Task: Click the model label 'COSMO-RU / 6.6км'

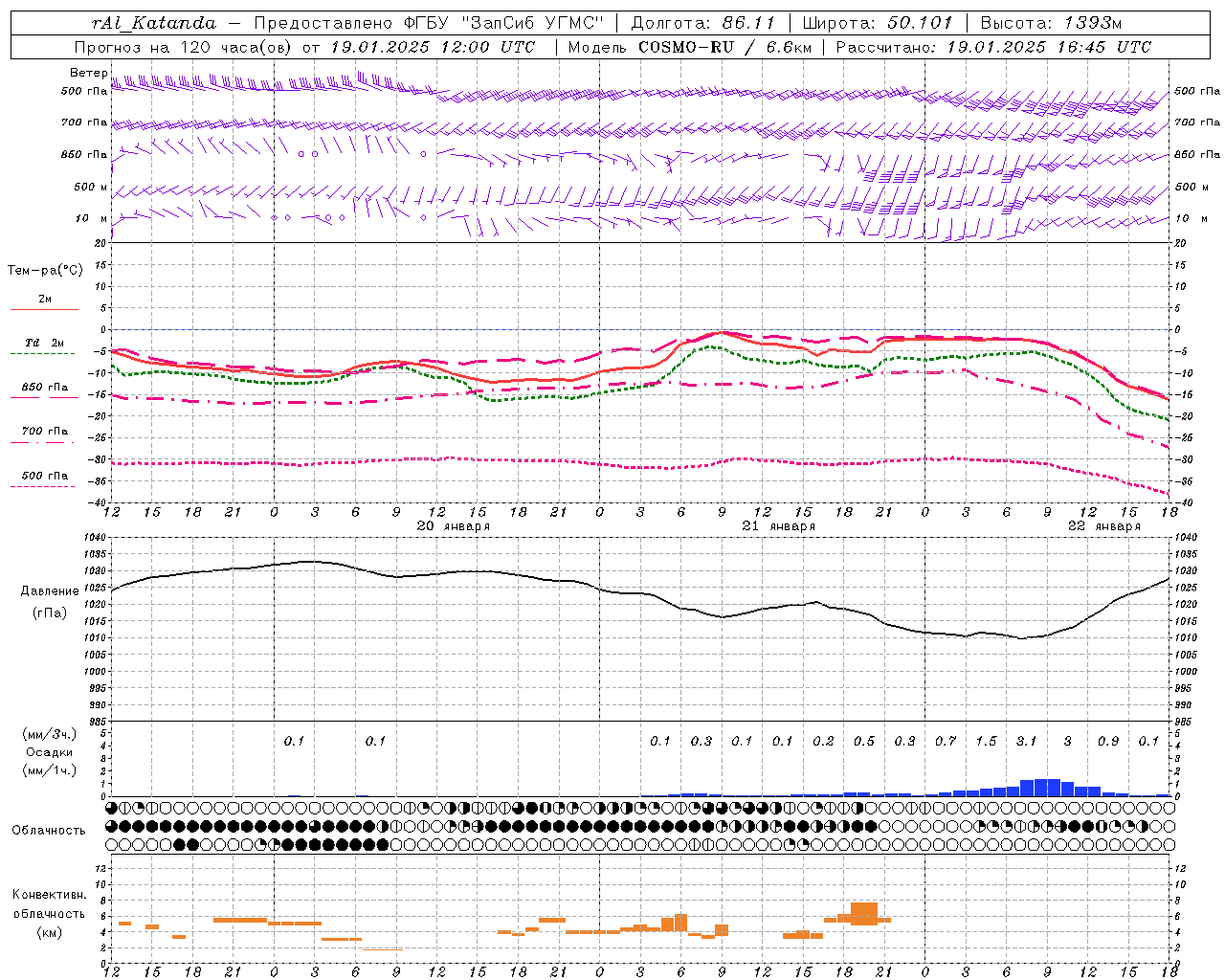Action: click(725, 47)
